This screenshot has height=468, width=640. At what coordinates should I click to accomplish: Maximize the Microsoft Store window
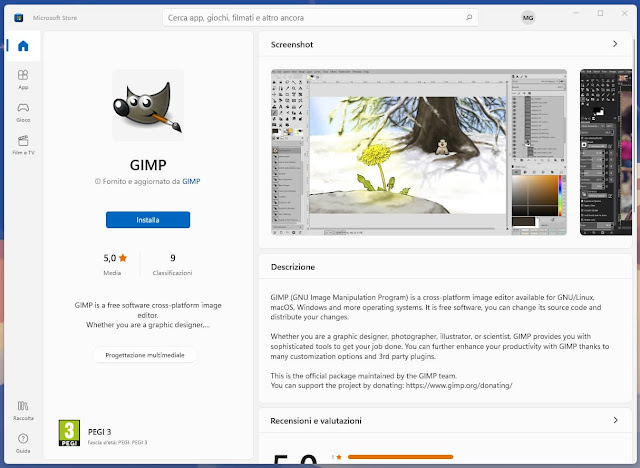(600, 13)
